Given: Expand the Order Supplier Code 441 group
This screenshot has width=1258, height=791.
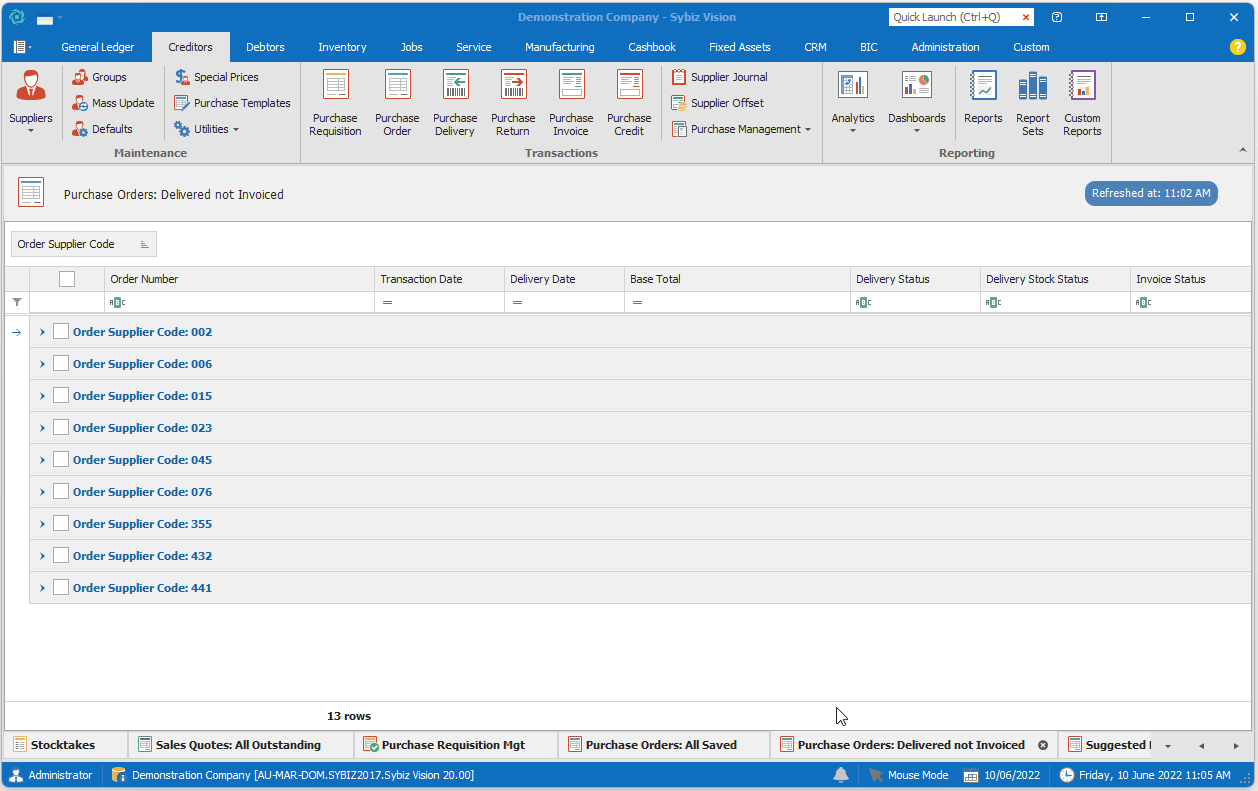Looking at the screenshot, I should pyautogui.click(x=42, y=588).
